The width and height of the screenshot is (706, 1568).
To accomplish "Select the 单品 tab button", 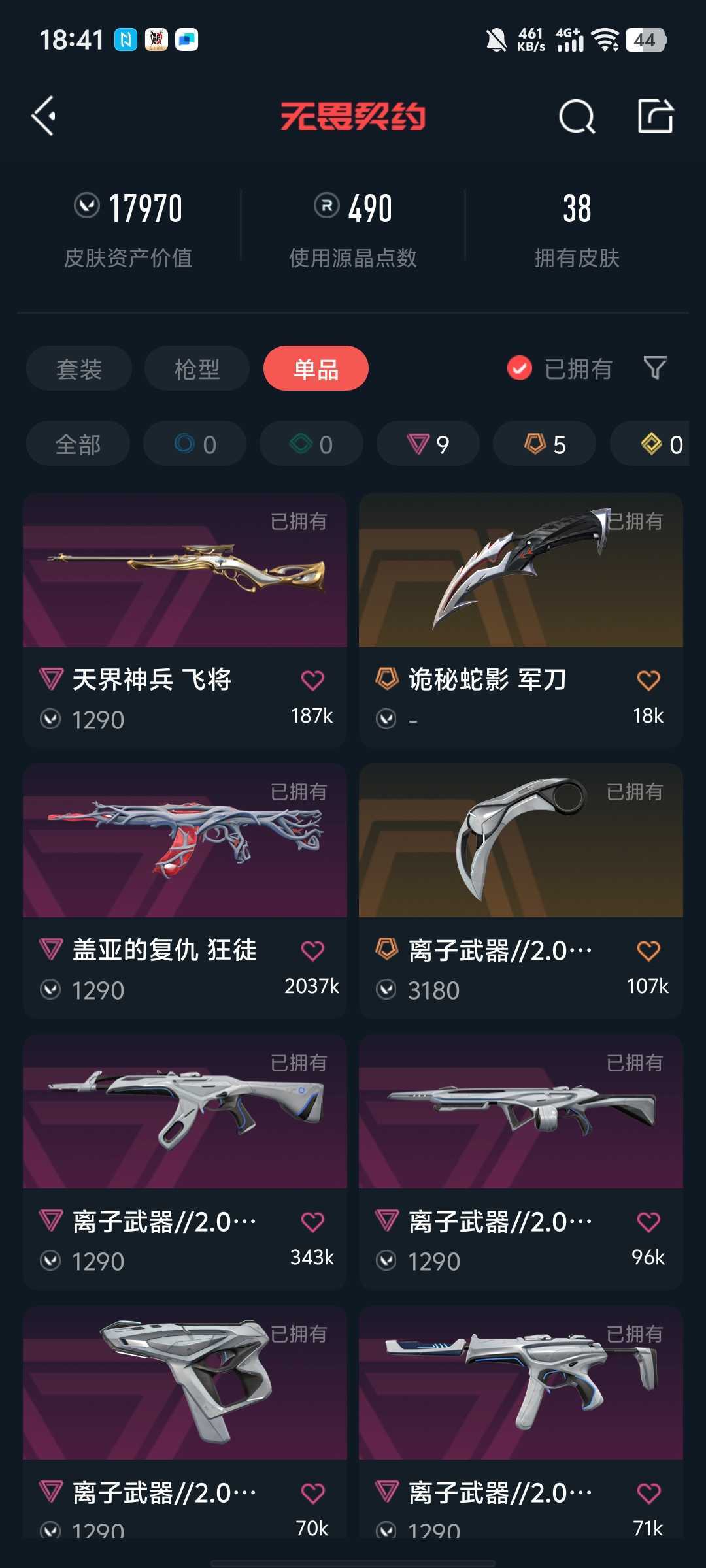I will pyautogui.click(x=316, y=368).
